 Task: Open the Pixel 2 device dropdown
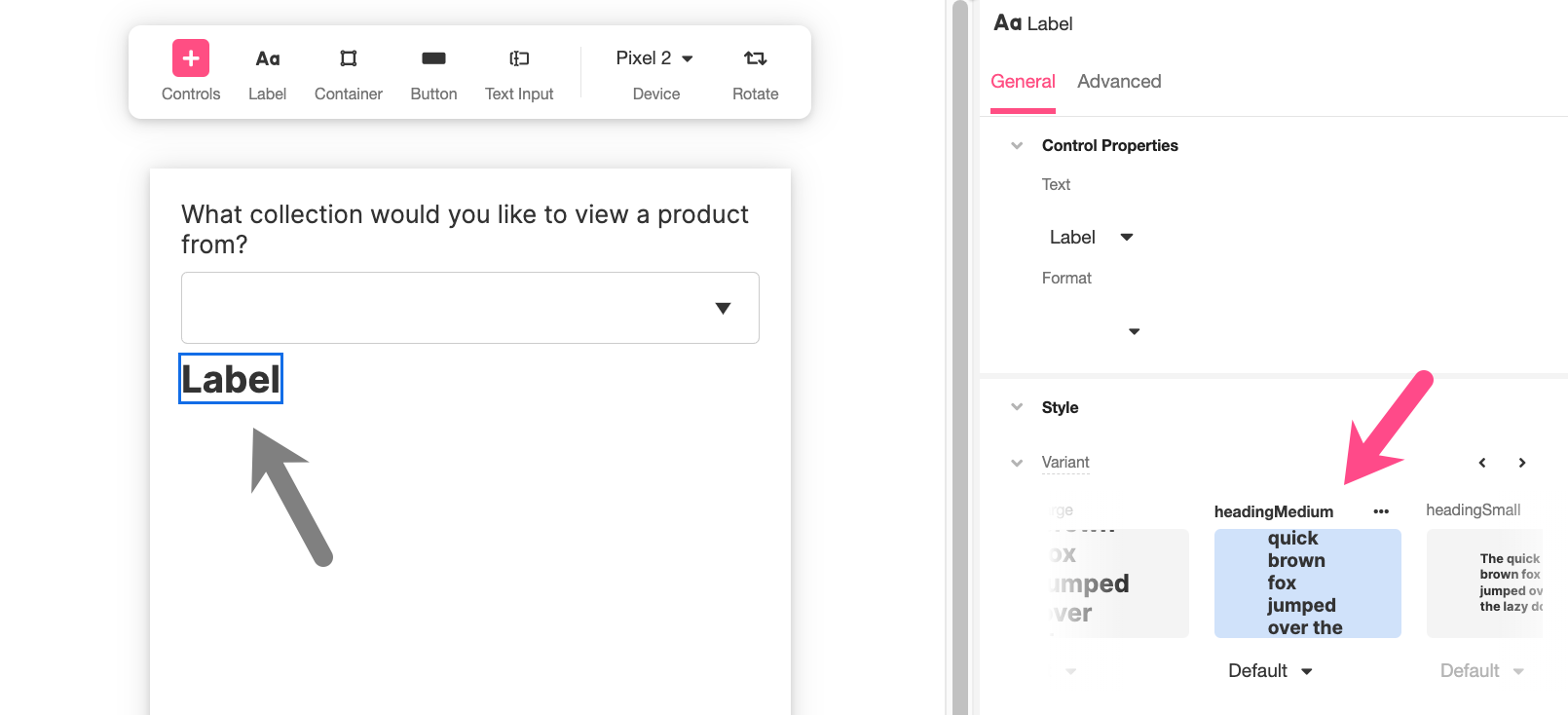655,58
